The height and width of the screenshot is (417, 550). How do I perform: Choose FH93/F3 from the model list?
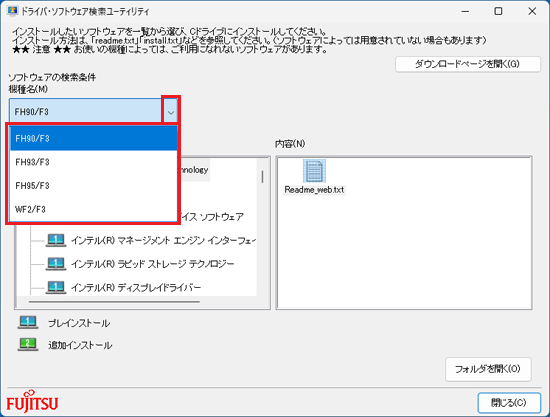(x=93, y=162)
